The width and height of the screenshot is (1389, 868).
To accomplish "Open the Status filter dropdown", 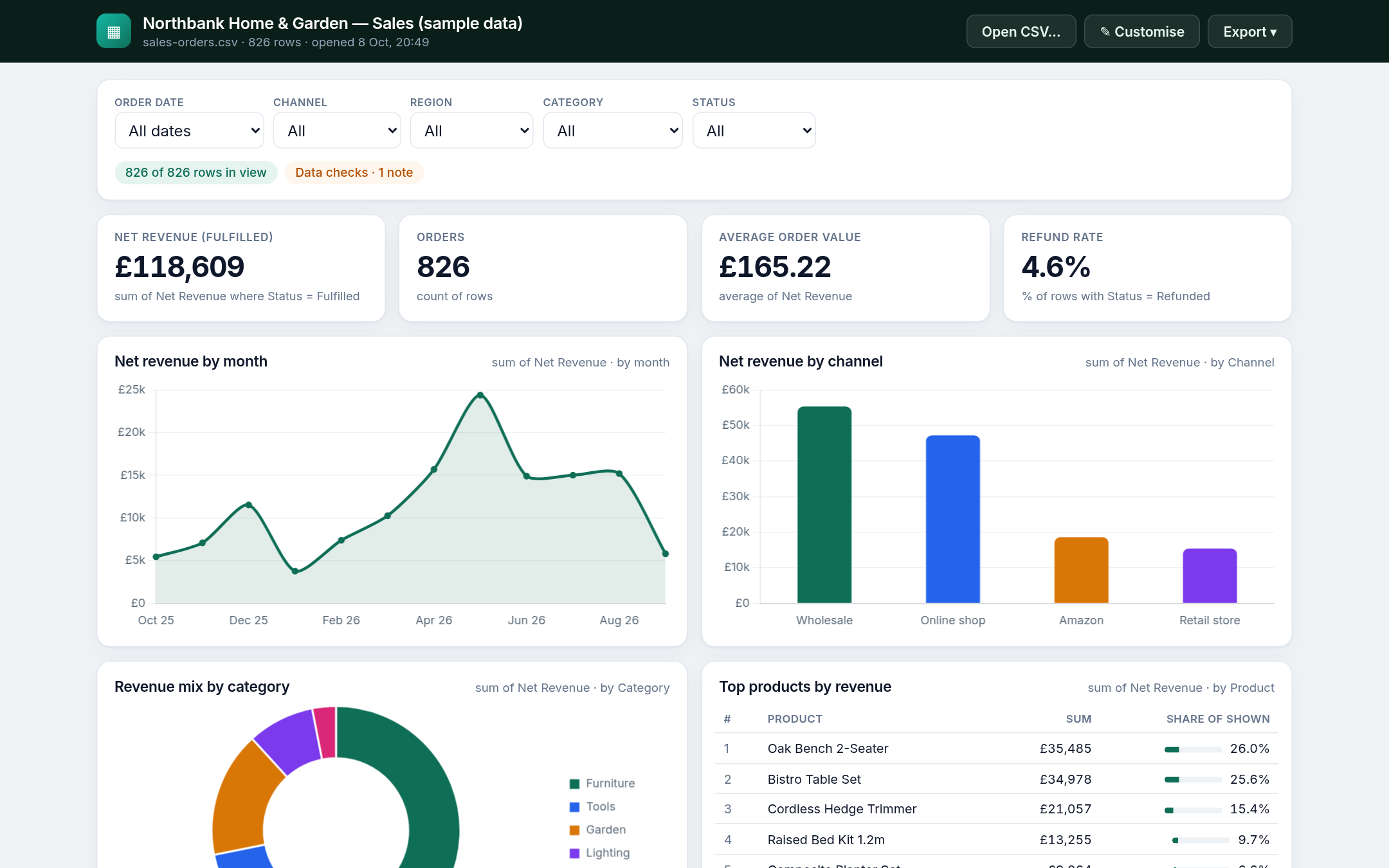I will pyautogui.click(x=754, y=131).
